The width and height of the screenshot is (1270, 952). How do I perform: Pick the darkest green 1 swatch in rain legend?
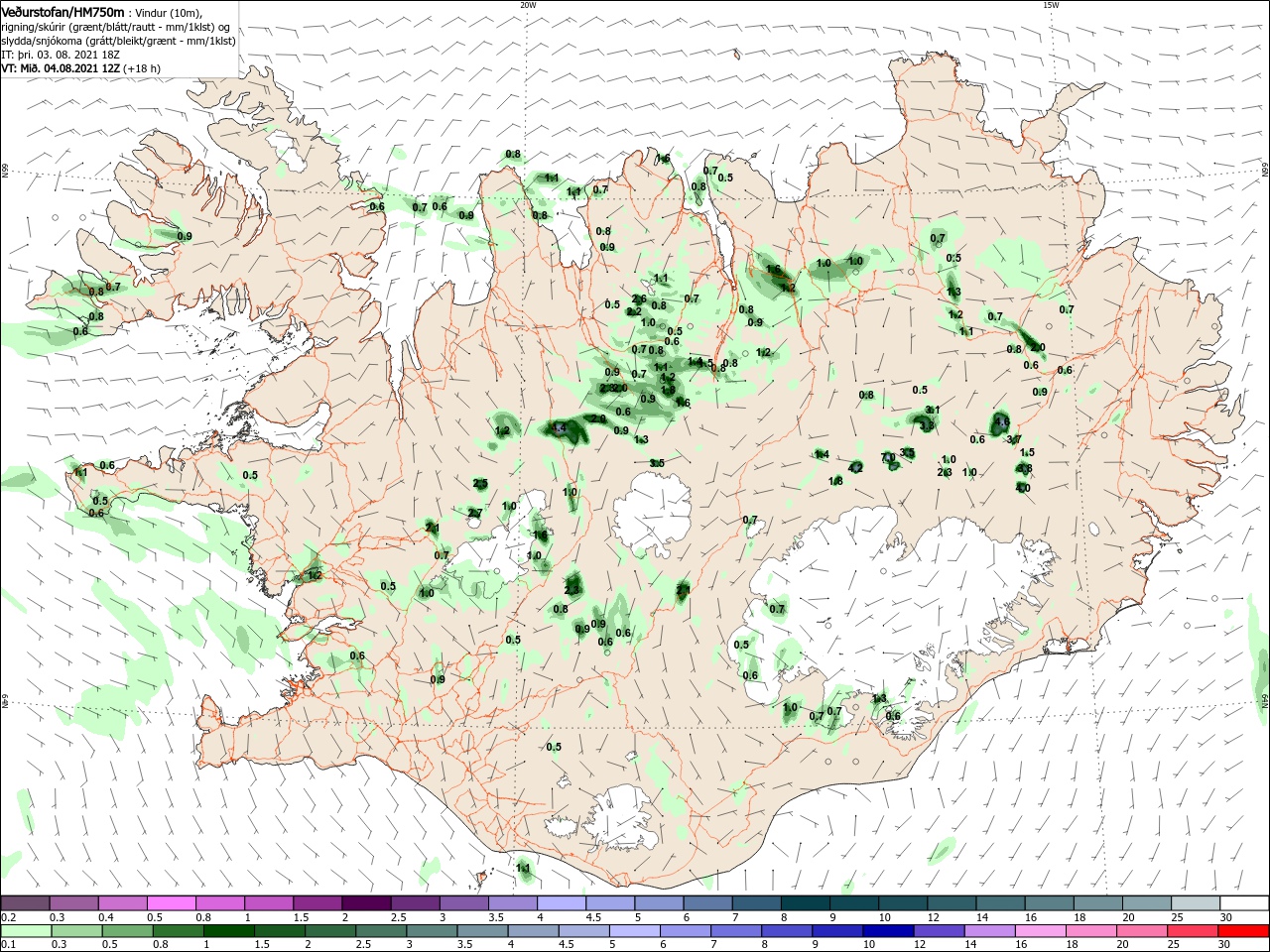point(228,931)
